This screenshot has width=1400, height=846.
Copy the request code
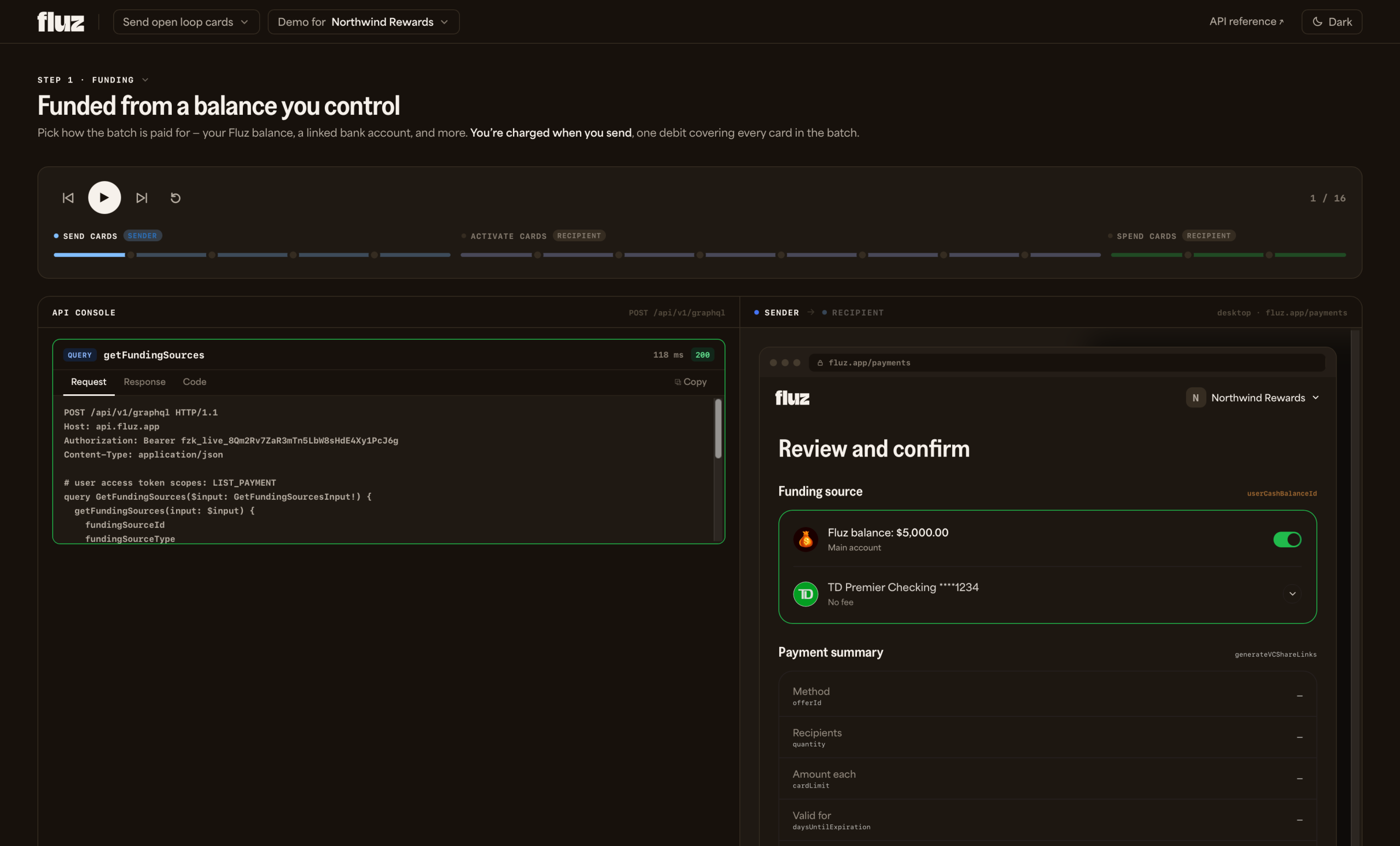690,382
